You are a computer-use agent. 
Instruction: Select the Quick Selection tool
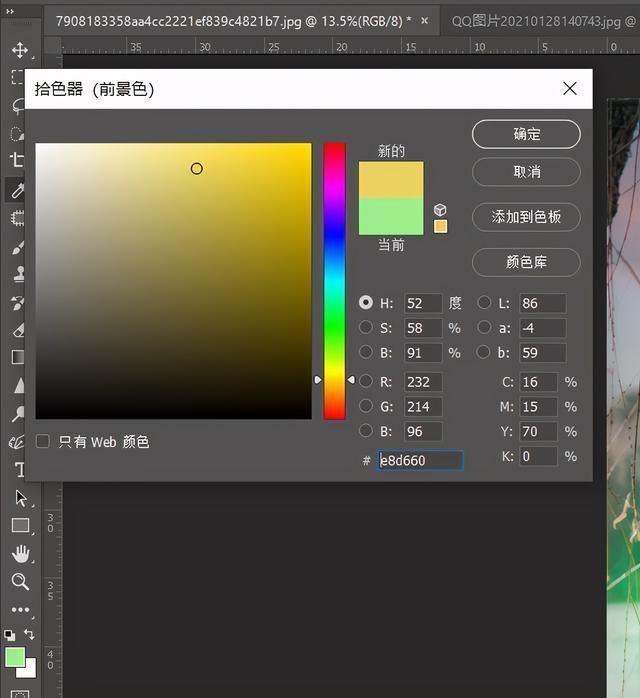pos(17,133)
